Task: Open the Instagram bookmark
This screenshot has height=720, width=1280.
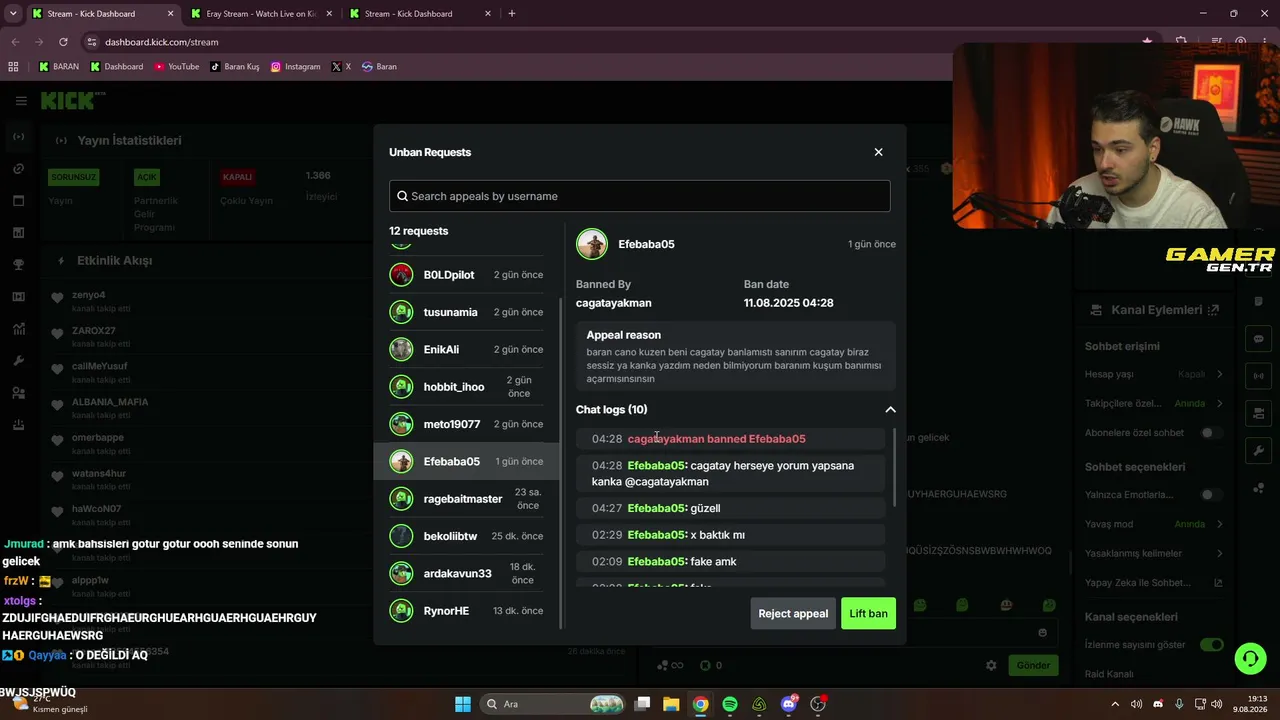Action: pos(295,67)
